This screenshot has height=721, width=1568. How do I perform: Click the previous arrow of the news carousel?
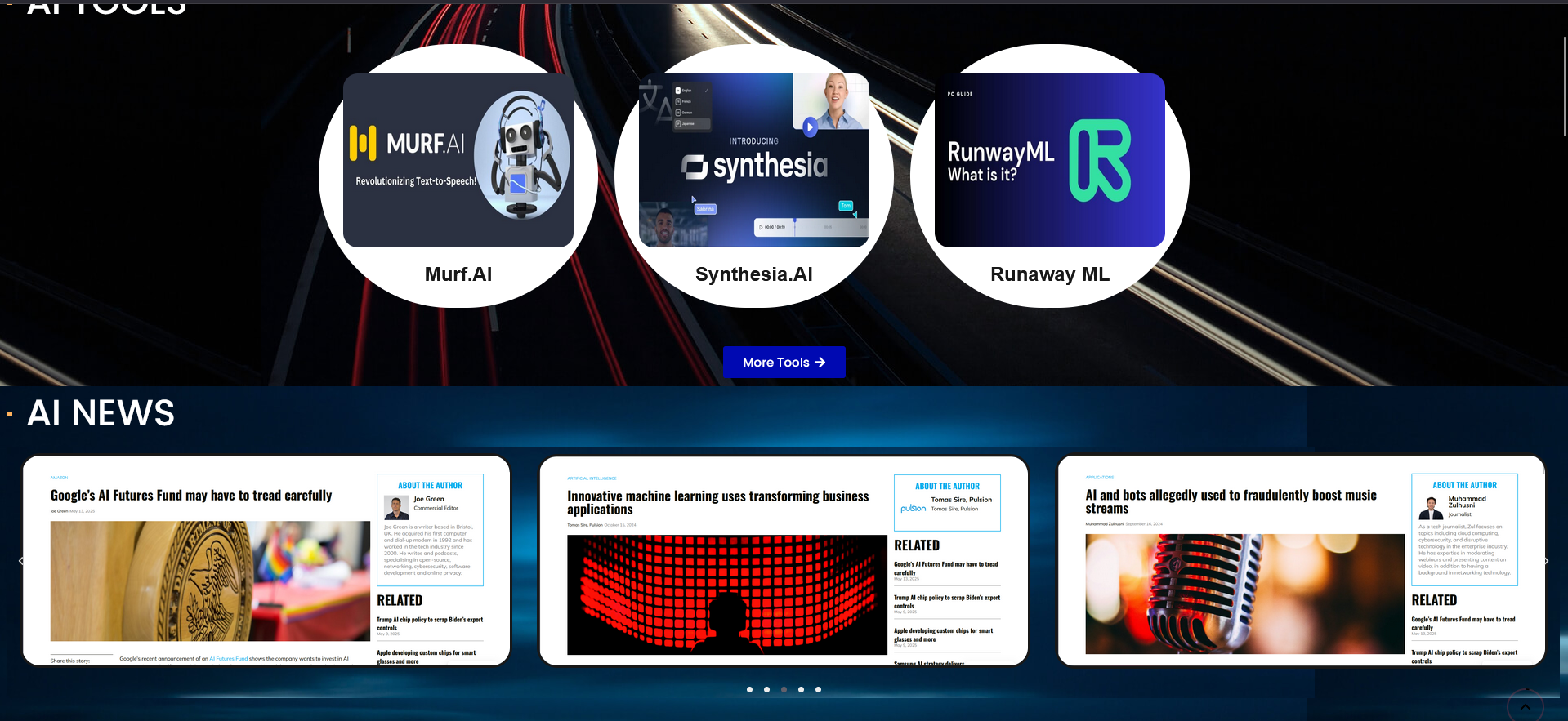click(x=21, y=561)
